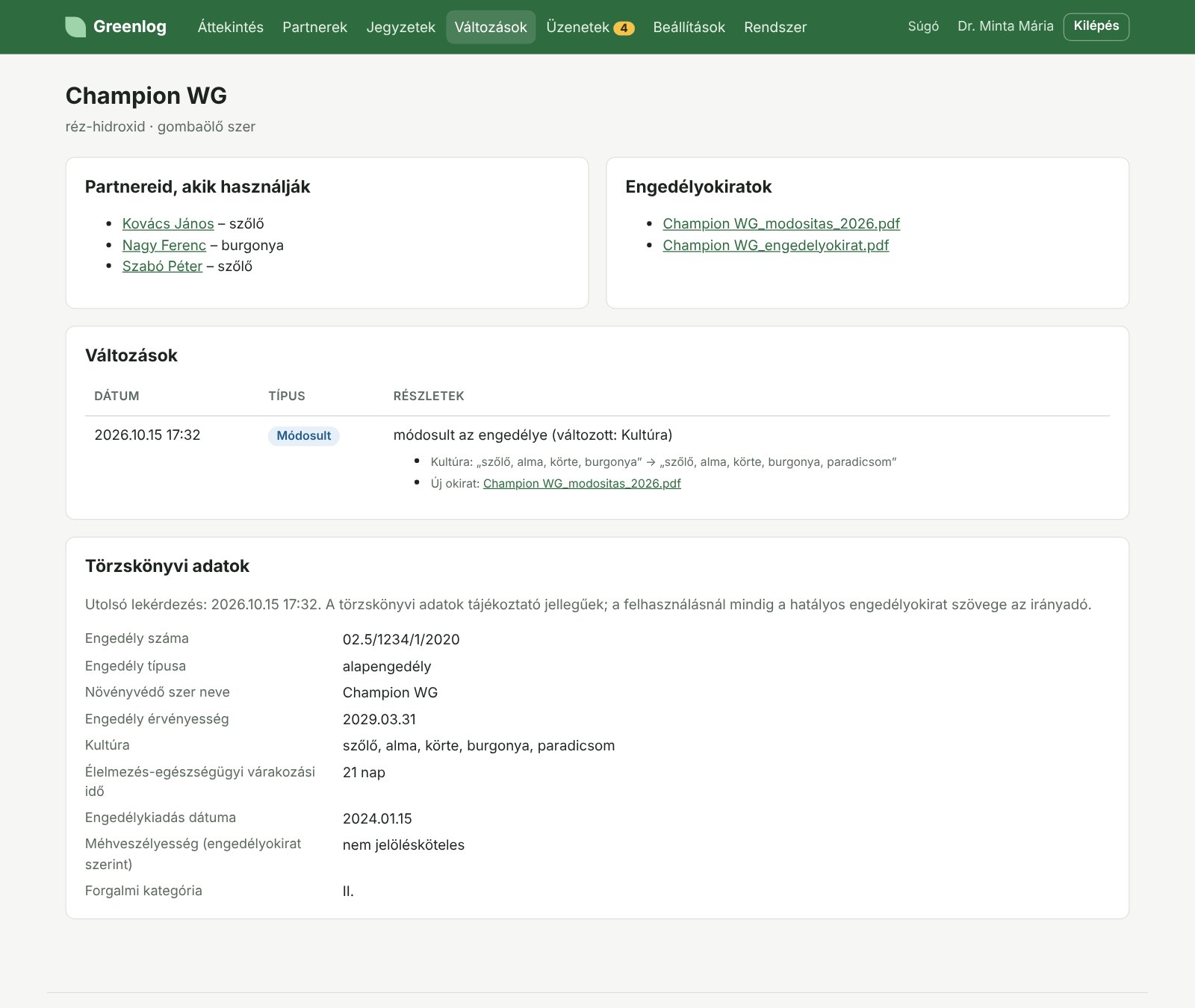This screenshot has height=1008, width=1195.
Task: Click the 'alapengedély' permit type value
Action: click(x=387, y=666)
